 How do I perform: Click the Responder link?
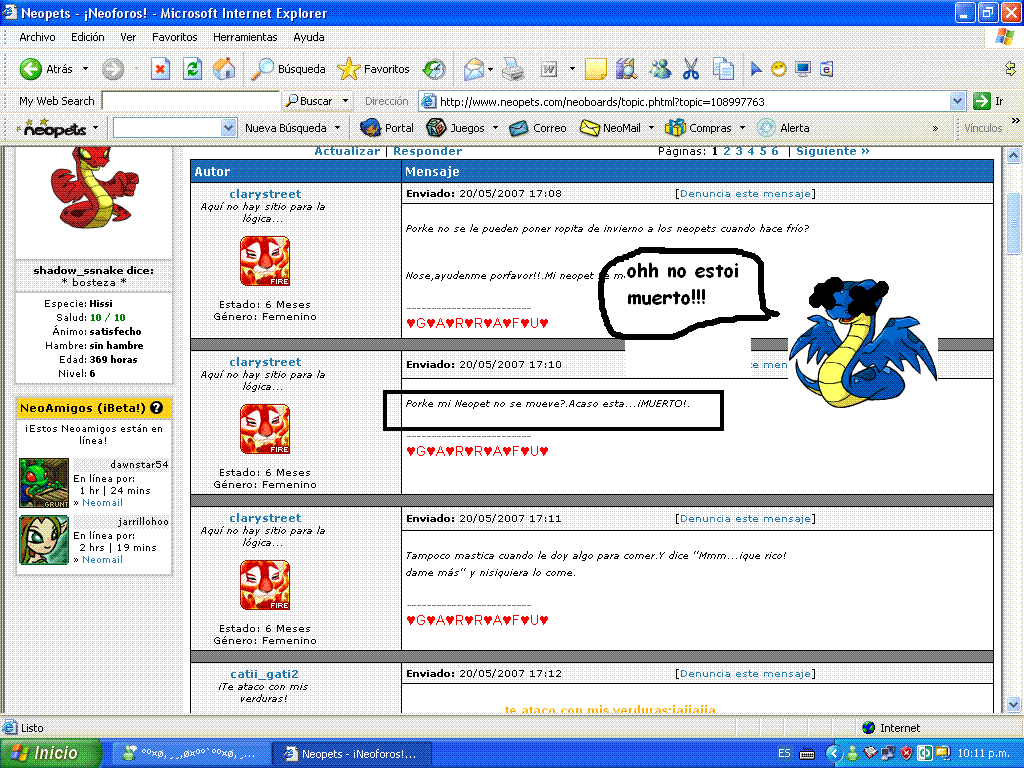427,151
